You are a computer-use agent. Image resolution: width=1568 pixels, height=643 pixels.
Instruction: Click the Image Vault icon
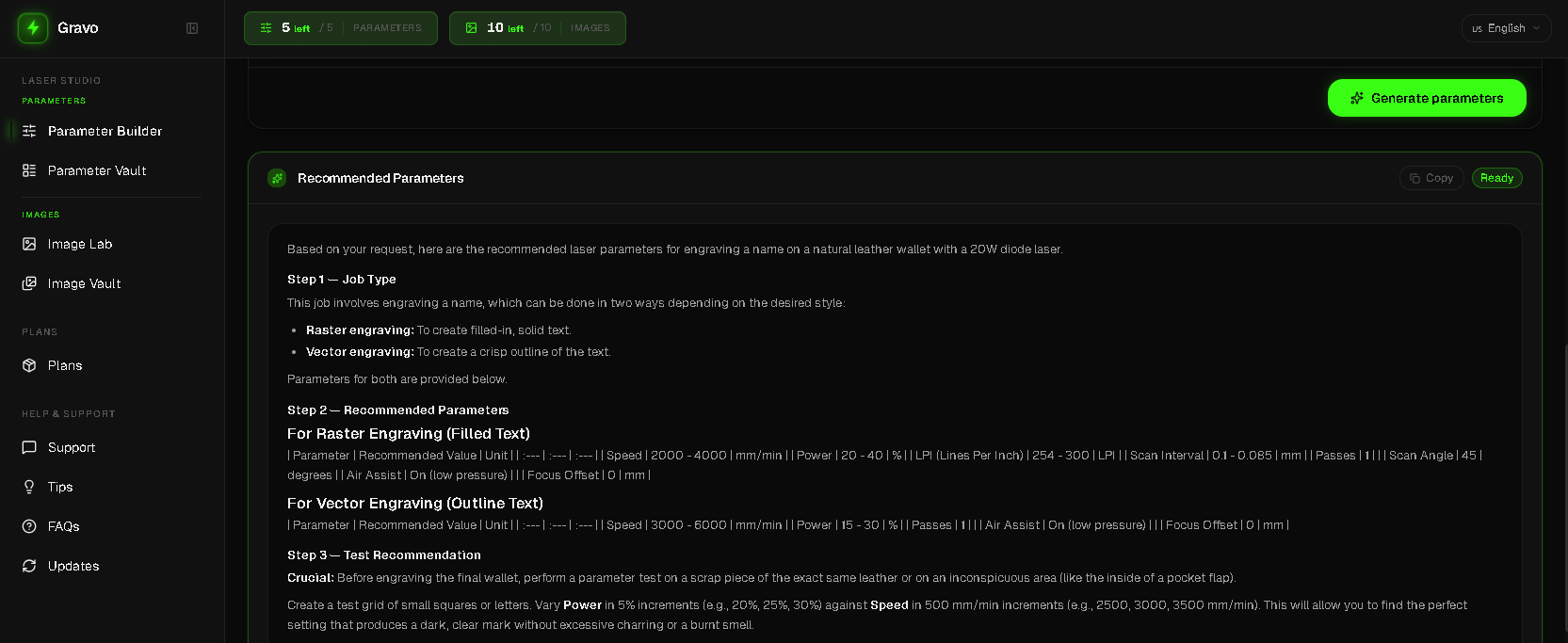29,283
